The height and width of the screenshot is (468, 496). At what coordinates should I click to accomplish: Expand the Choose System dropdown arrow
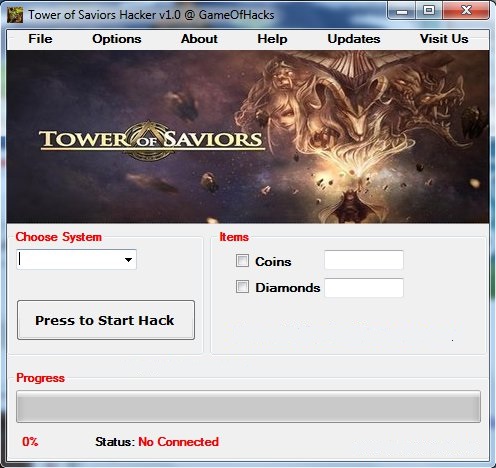(x=128, y=260)
